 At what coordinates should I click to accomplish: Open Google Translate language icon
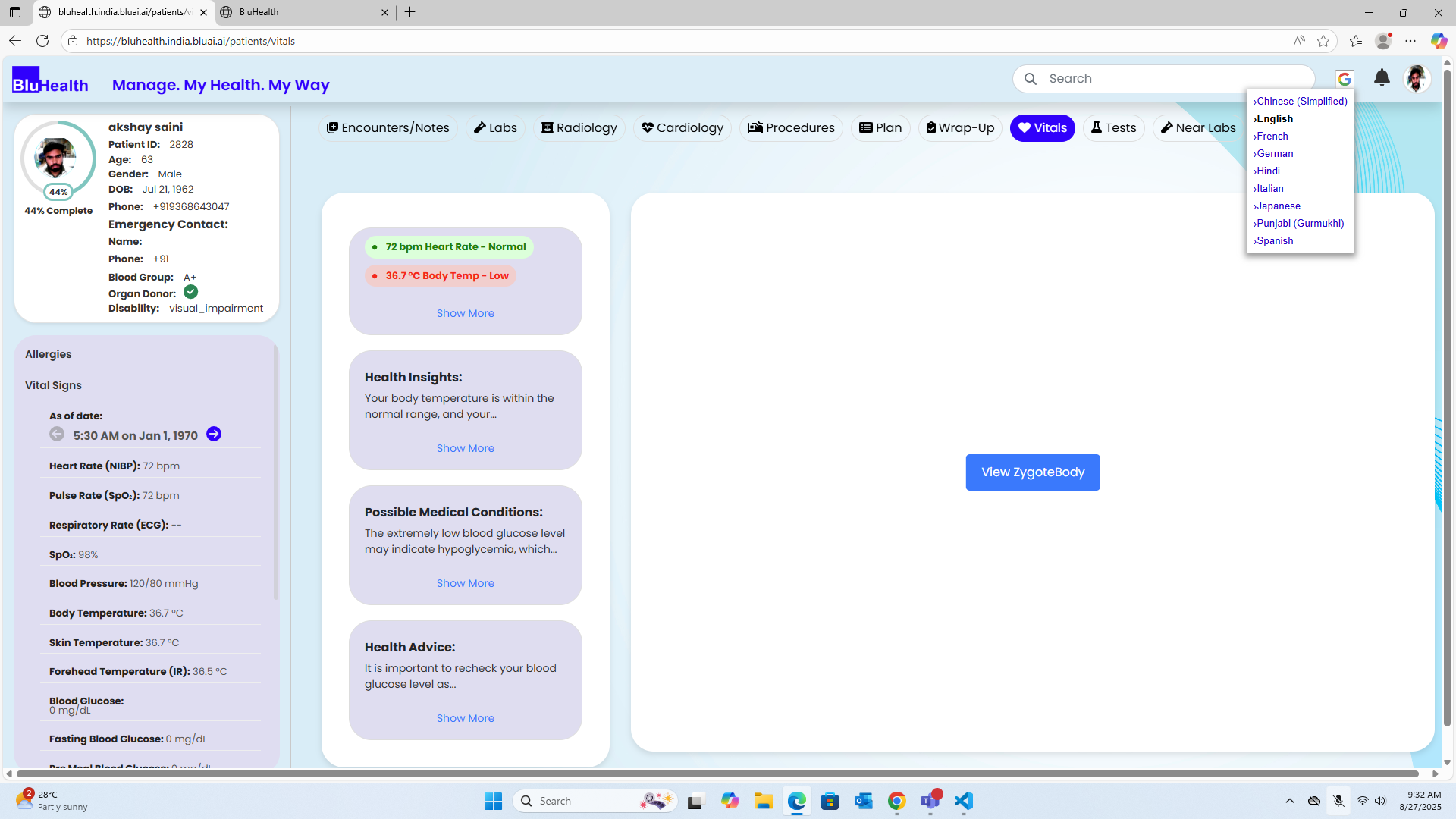(1345, 79)
